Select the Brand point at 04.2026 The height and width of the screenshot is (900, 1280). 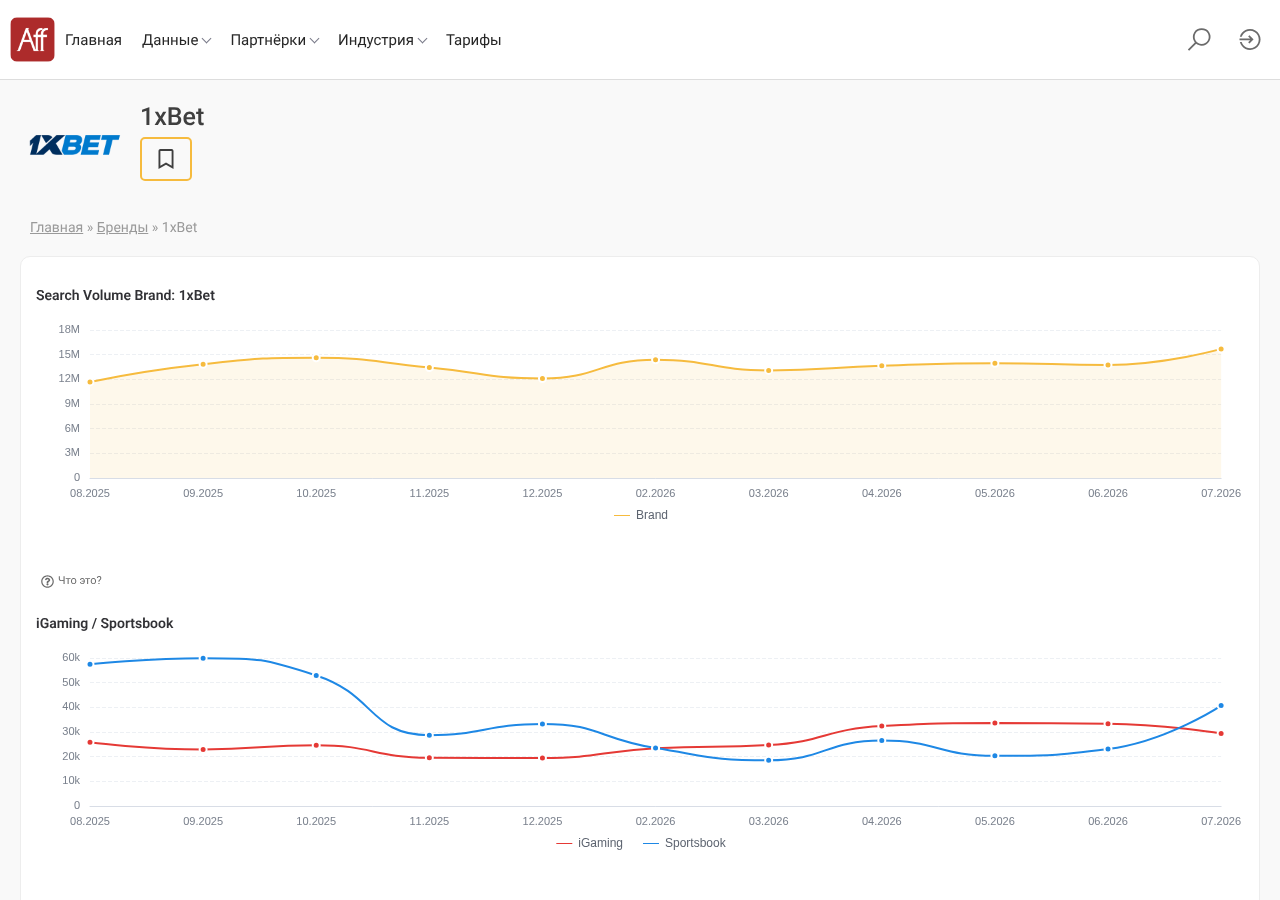(x=881, y=366)
